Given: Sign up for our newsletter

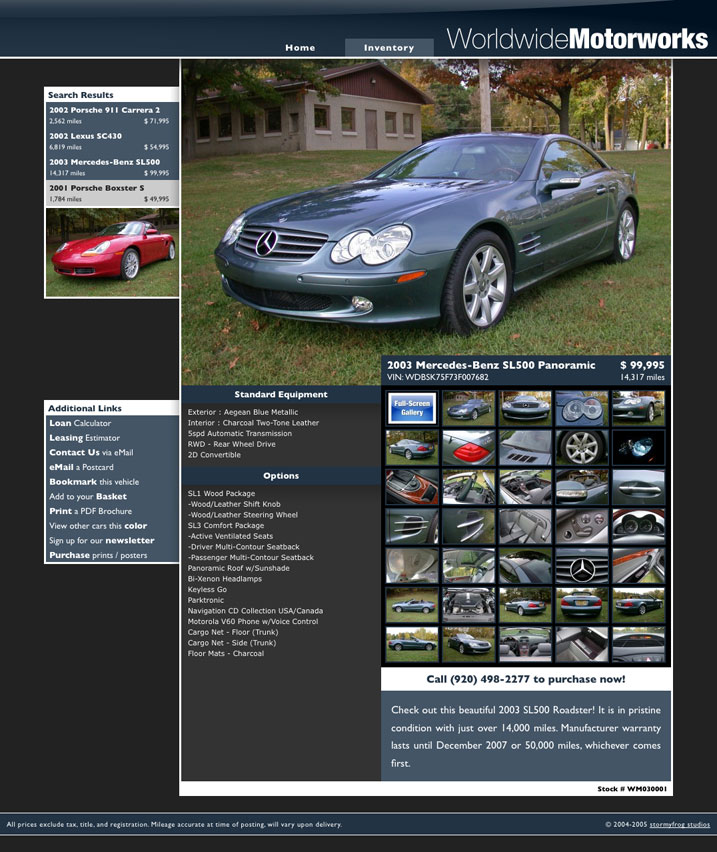Looking at the screenshot, I should point(102,541).
